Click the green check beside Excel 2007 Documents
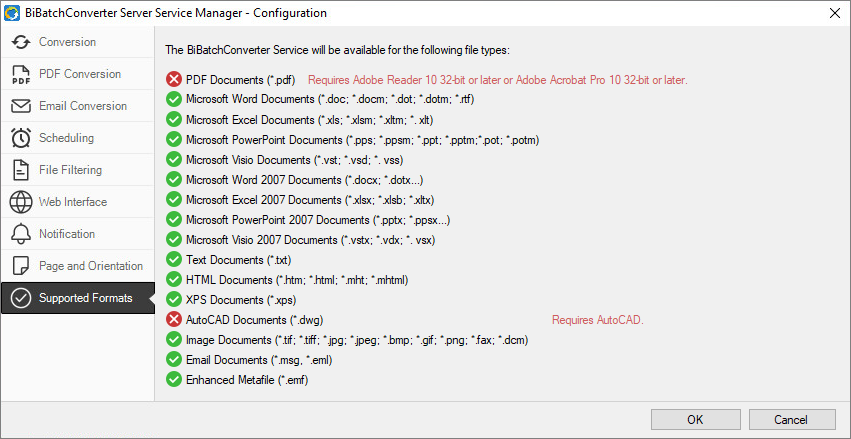The image size is (851, 439). tap(174, 200)
